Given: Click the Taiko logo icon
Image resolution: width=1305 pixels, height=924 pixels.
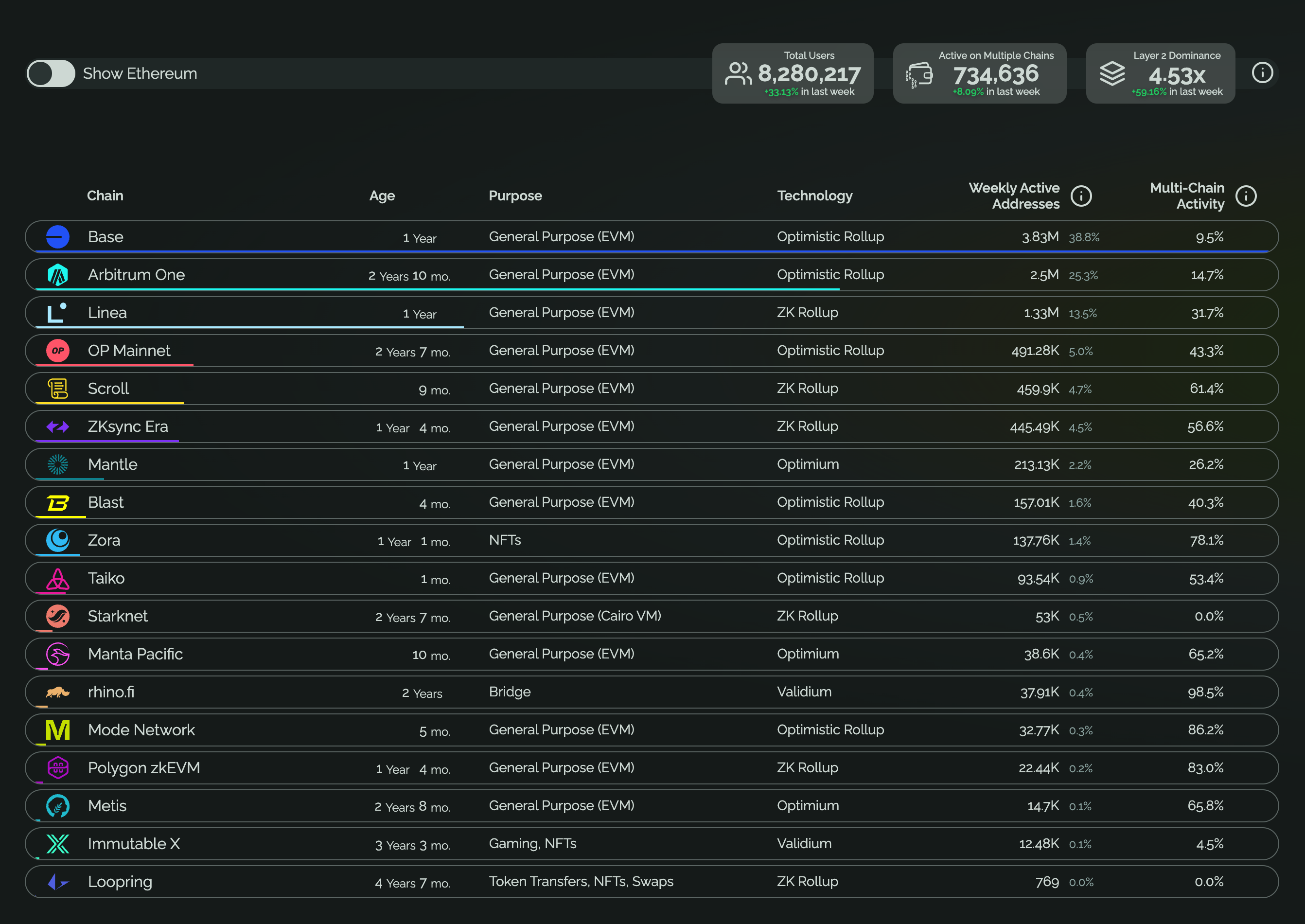Looking at the screenshot, I should click(57, 579).
